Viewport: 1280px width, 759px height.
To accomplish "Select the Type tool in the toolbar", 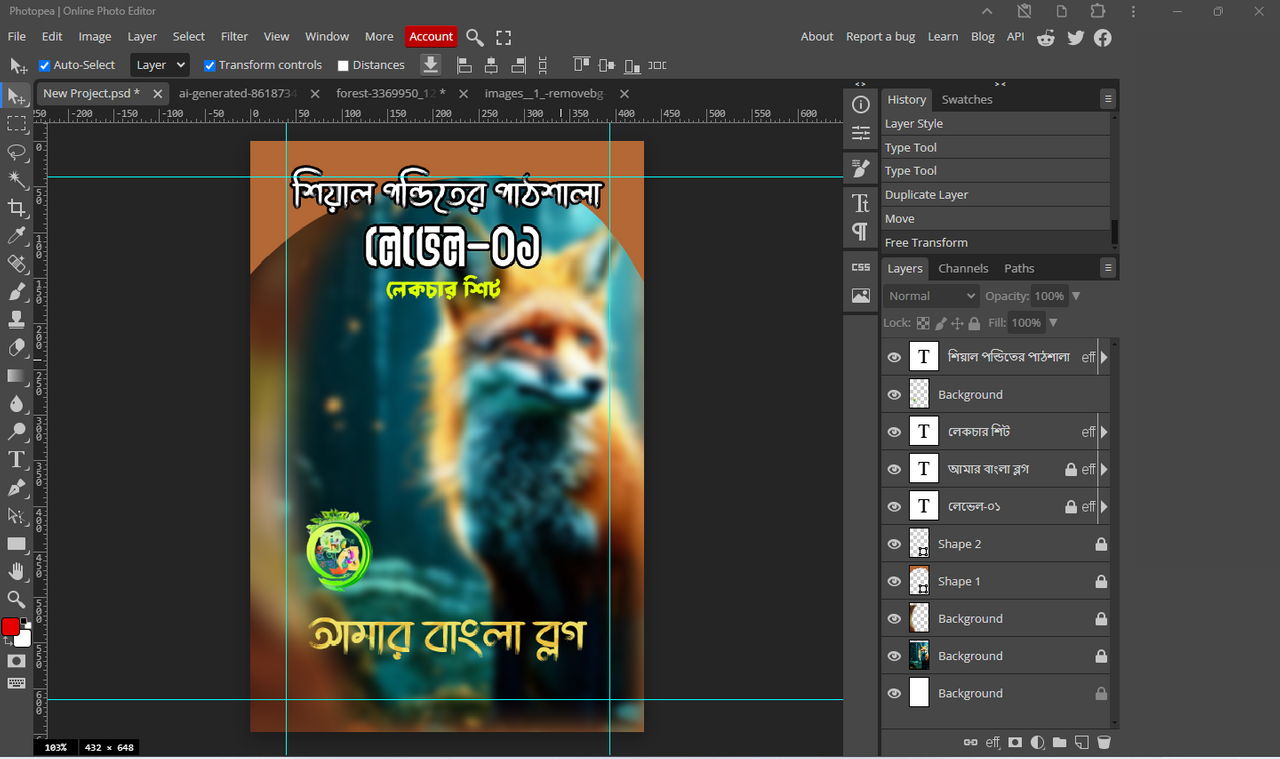I will [17, 460].
